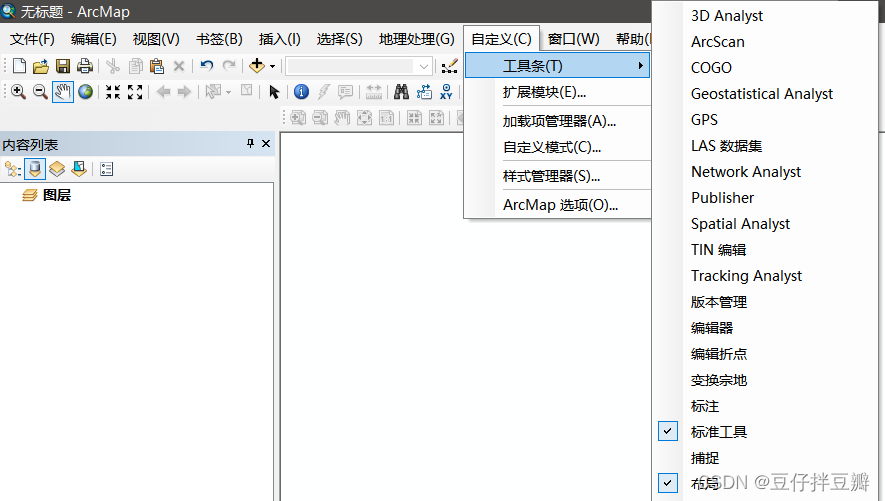Open the Go To XY tool
Viewport: 885px width, 501px height.
pyautogui.click(x=446, y=91)
